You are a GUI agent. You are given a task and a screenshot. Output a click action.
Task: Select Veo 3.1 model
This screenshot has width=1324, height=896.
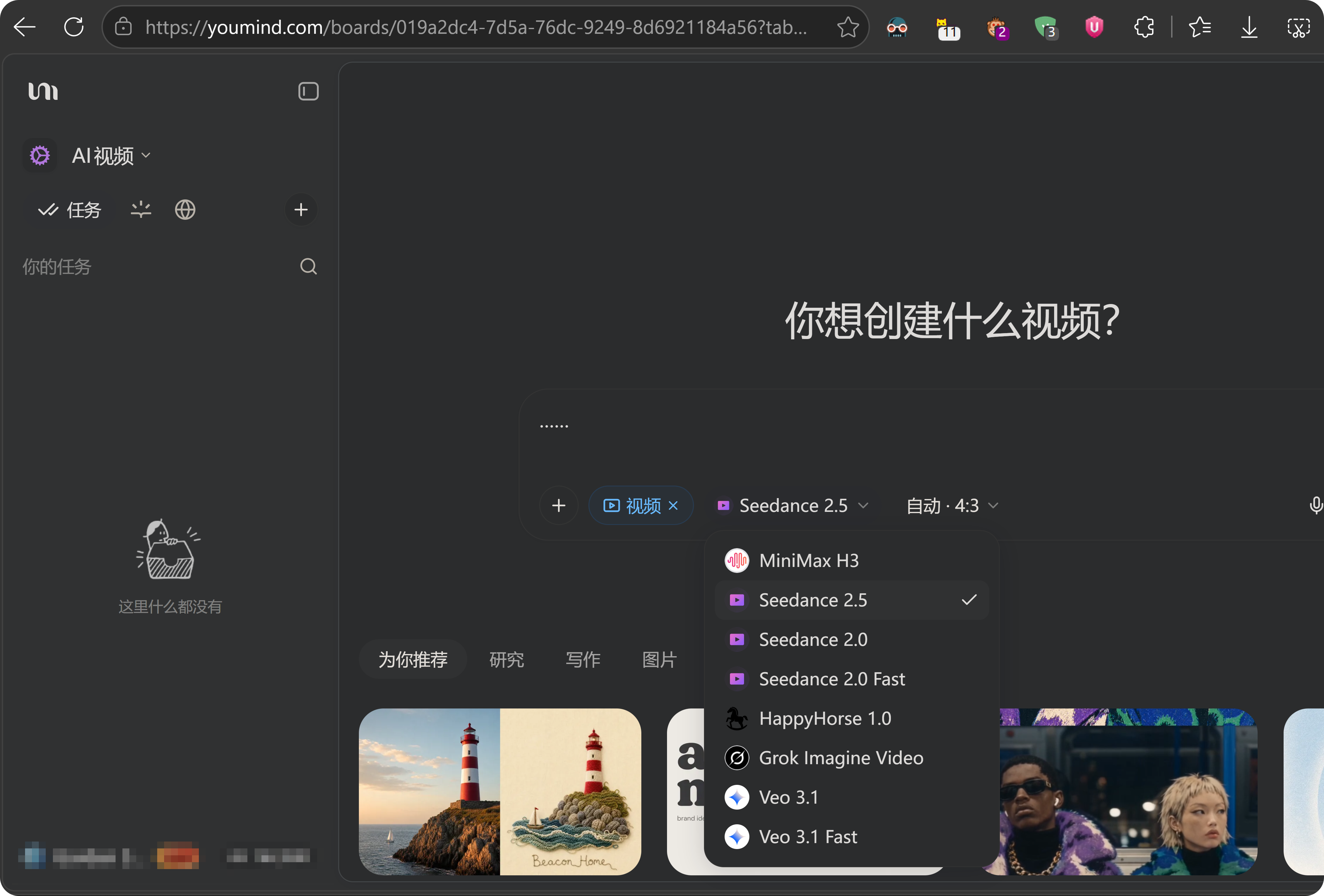point(851,797)
